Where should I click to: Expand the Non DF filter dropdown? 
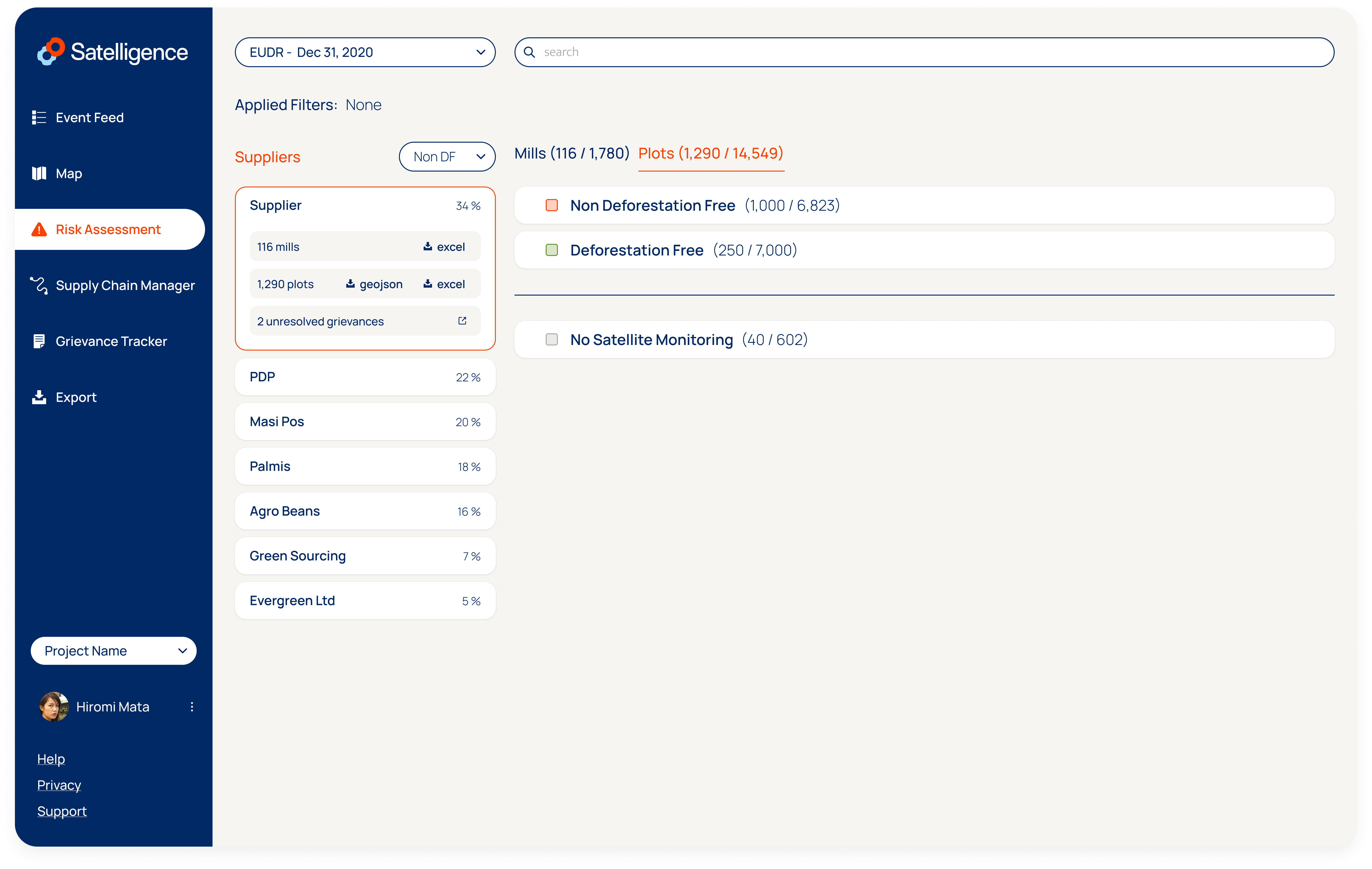pyautogui.click(x=447, y=157)
